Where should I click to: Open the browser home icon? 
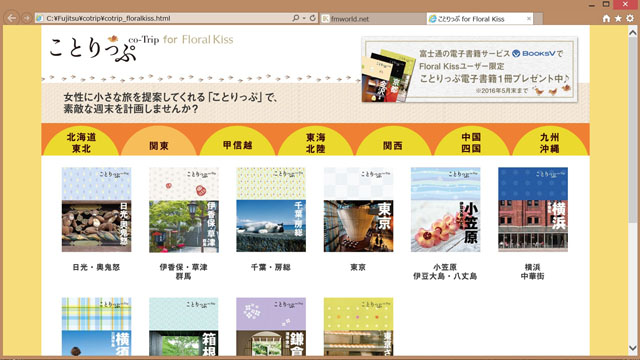[607, 18]
